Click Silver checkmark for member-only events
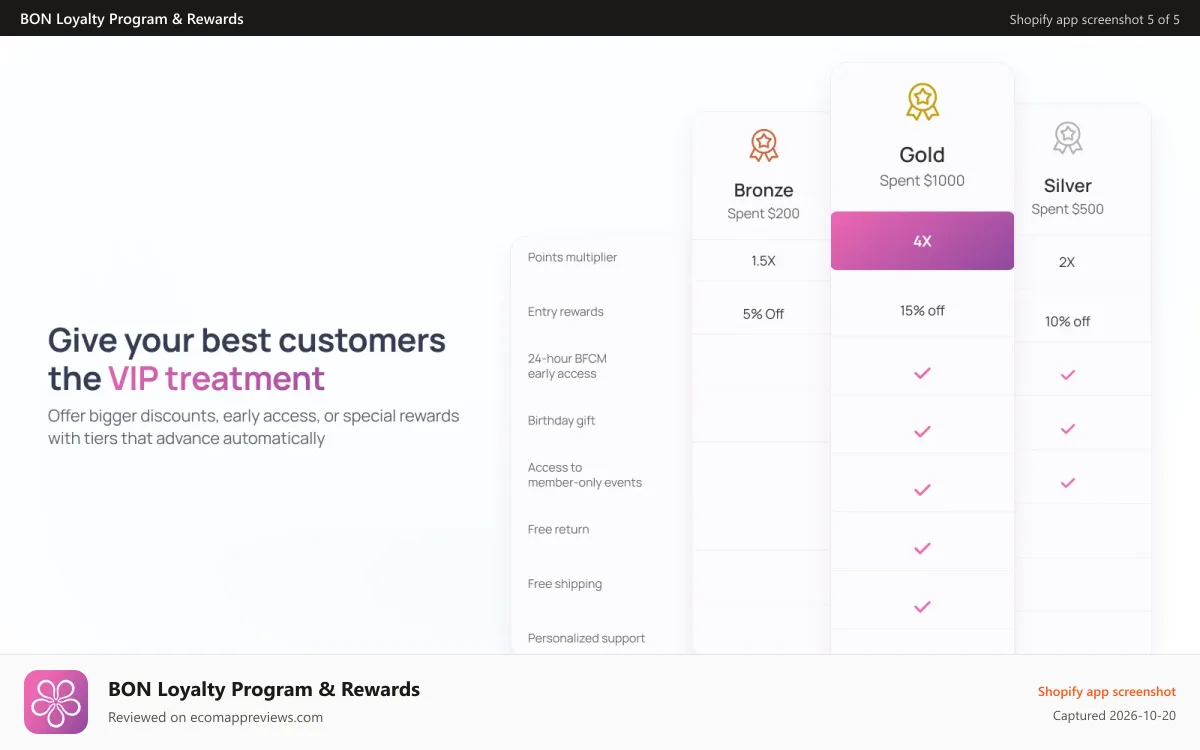The image size is (1200, 750). point(1068,482)
